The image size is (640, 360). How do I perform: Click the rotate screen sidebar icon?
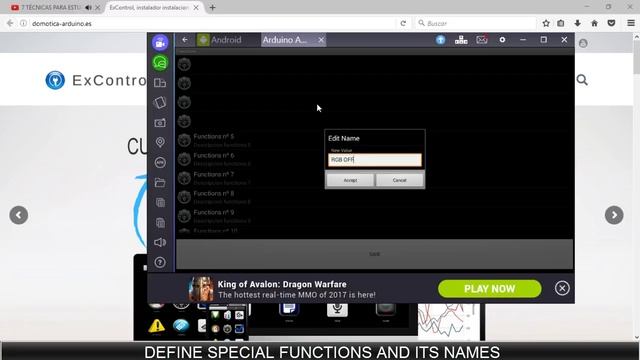pyautogui.click(x=160, y=102)
